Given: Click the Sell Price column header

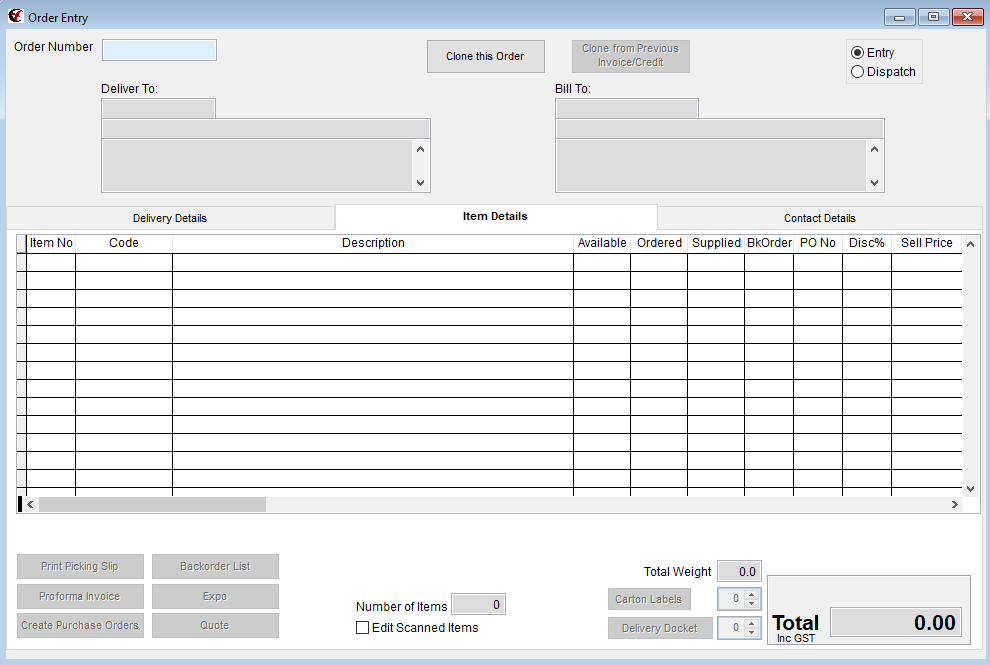Looking at the screenshot, I should [x=926, y=243].
